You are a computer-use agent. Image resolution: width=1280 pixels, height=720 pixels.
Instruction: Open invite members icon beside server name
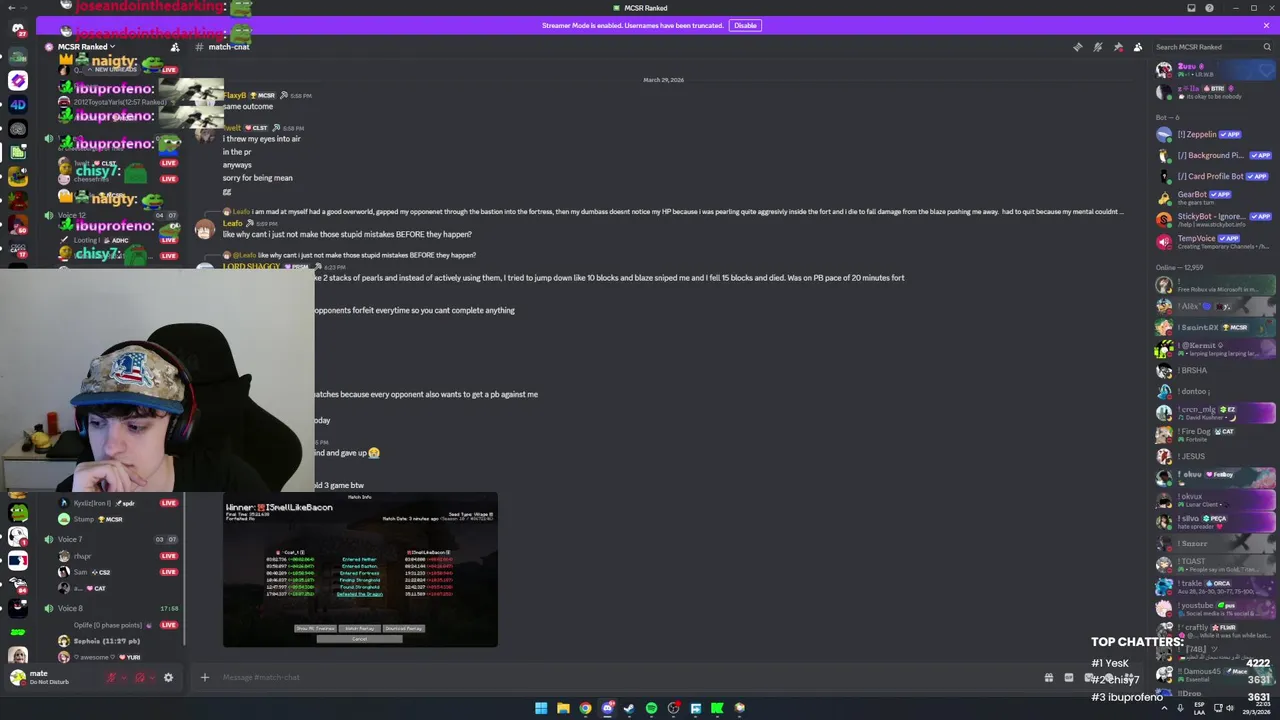click(175, 47)
